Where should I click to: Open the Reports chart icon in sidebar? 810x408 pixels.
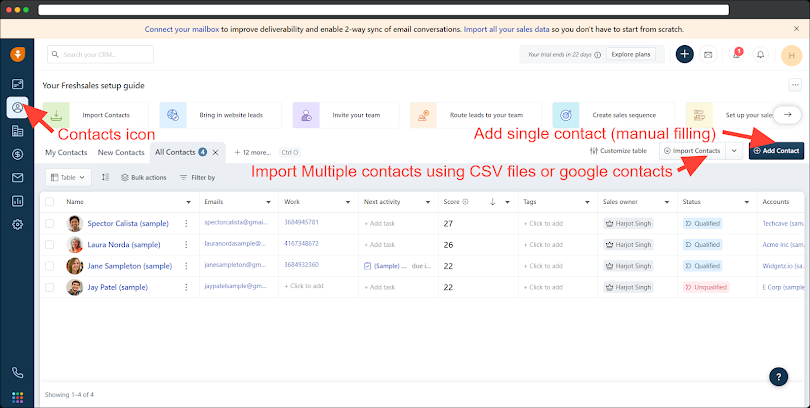pyautogui.click(x=17, y=201)
